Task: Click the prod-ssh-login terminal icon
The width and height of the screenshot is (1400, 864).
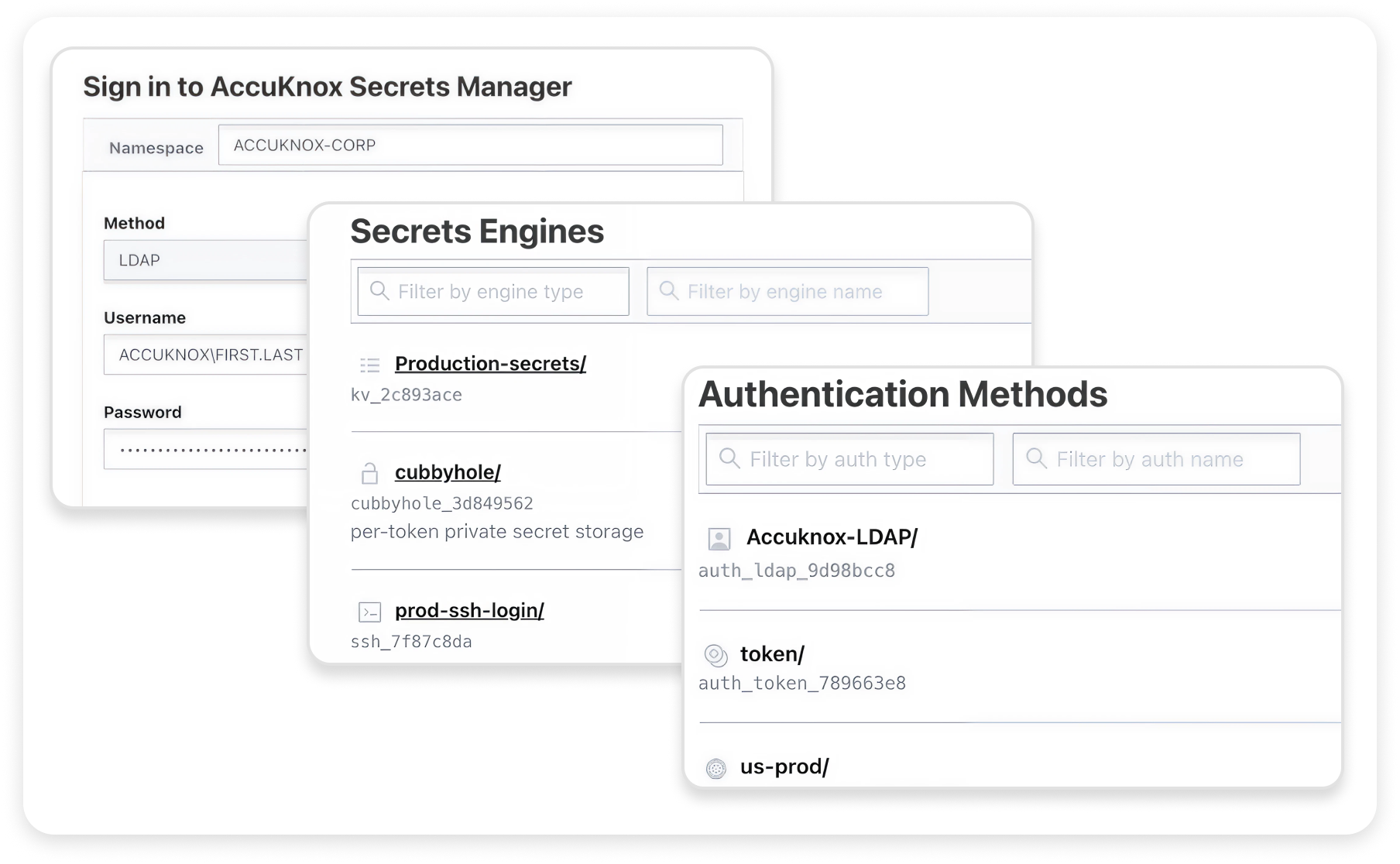Action: pyautogui.click(x=370, y=611)
